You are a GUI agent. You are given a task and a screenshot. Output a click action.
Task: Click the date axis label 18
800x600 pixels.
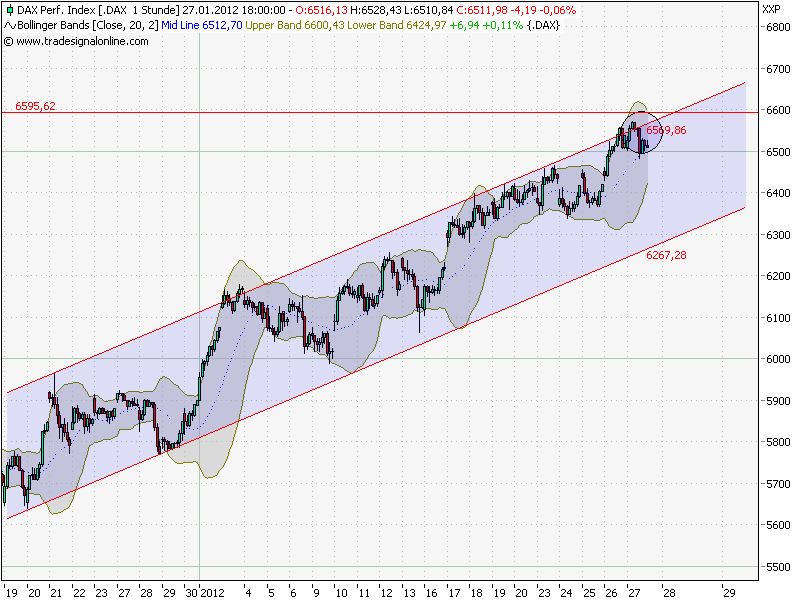point(477,593)
